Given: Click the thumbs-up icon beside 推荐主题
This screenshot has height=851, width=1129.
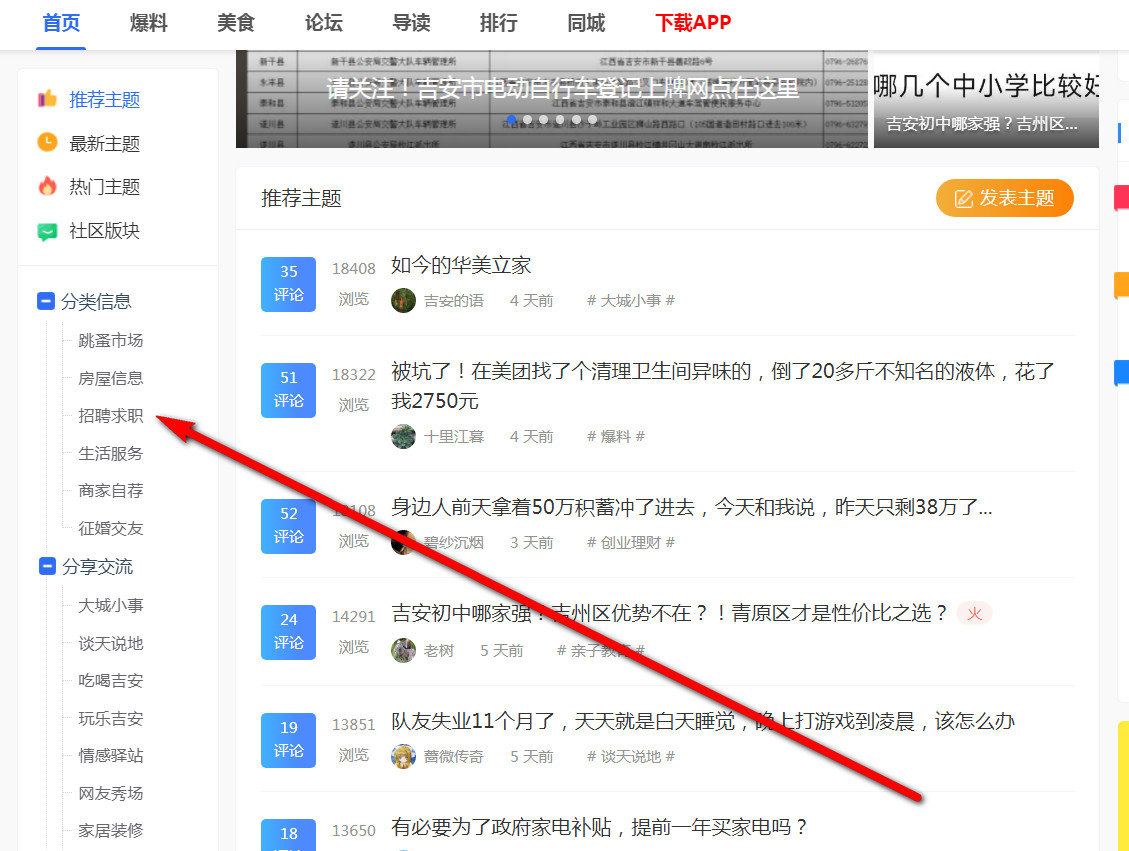Looking at the screenshot, I should (x=48, y=99).
